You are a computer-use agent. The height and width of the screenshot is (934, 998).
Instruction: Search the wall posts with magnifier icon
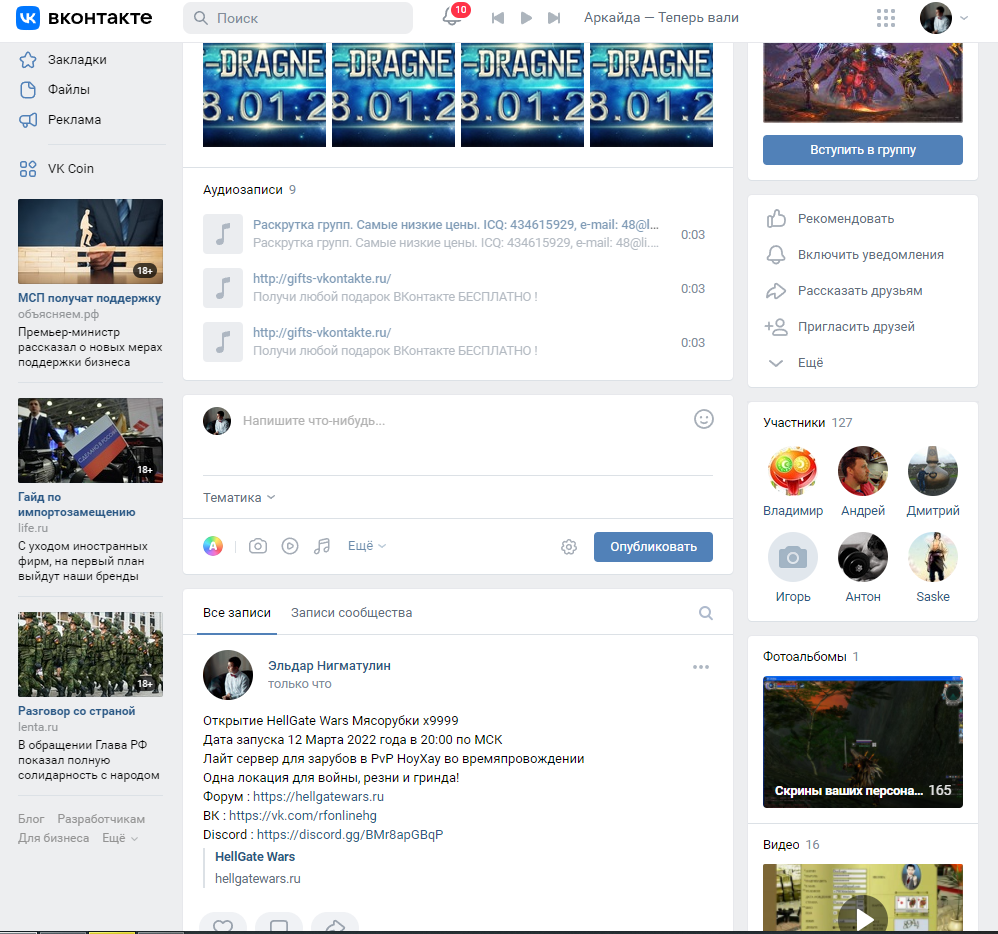[705, 613]
